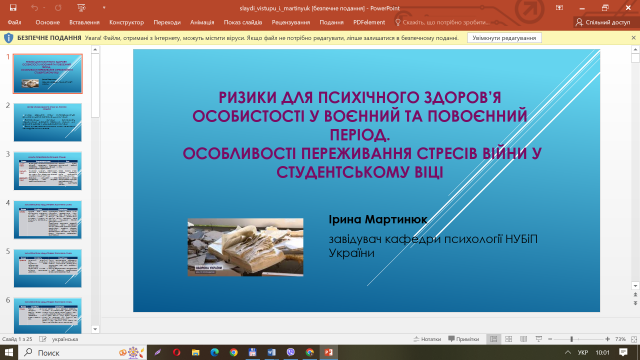Open the Файл menu
640x360 pixels.
14,22
